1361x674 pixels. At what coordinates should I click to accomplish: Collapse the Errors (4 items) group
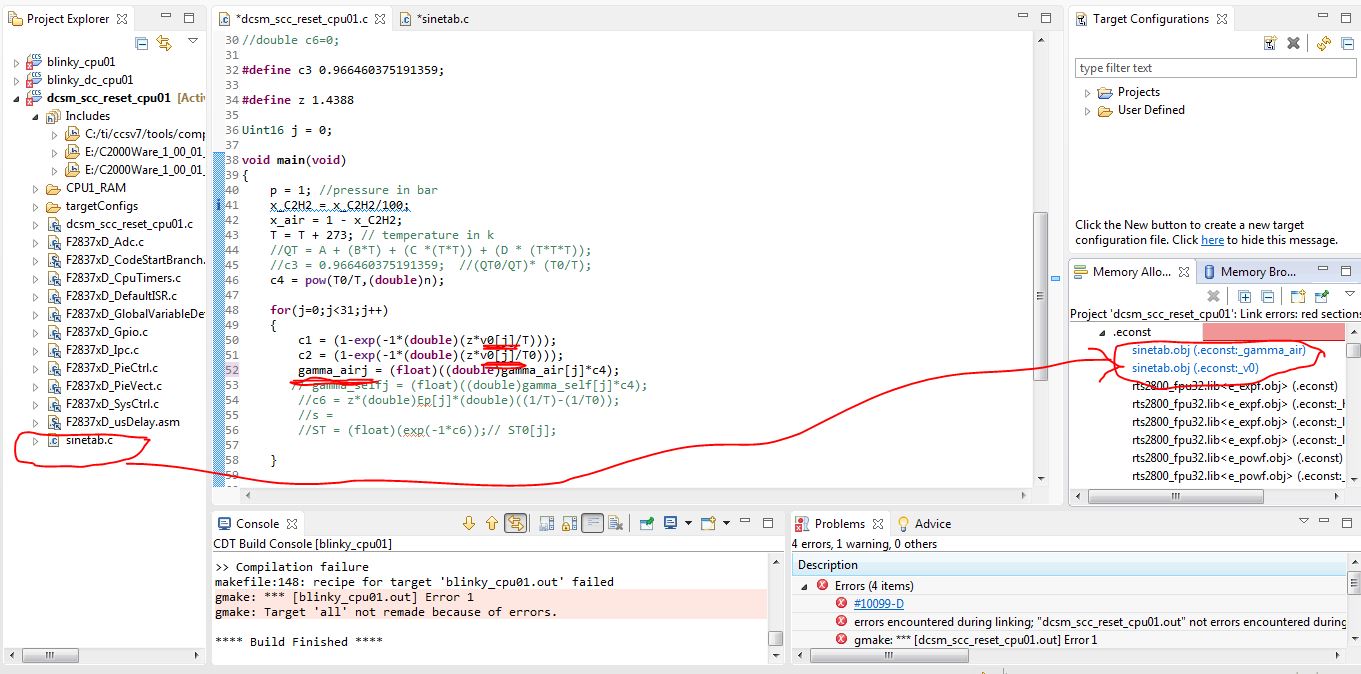point(806,586)
